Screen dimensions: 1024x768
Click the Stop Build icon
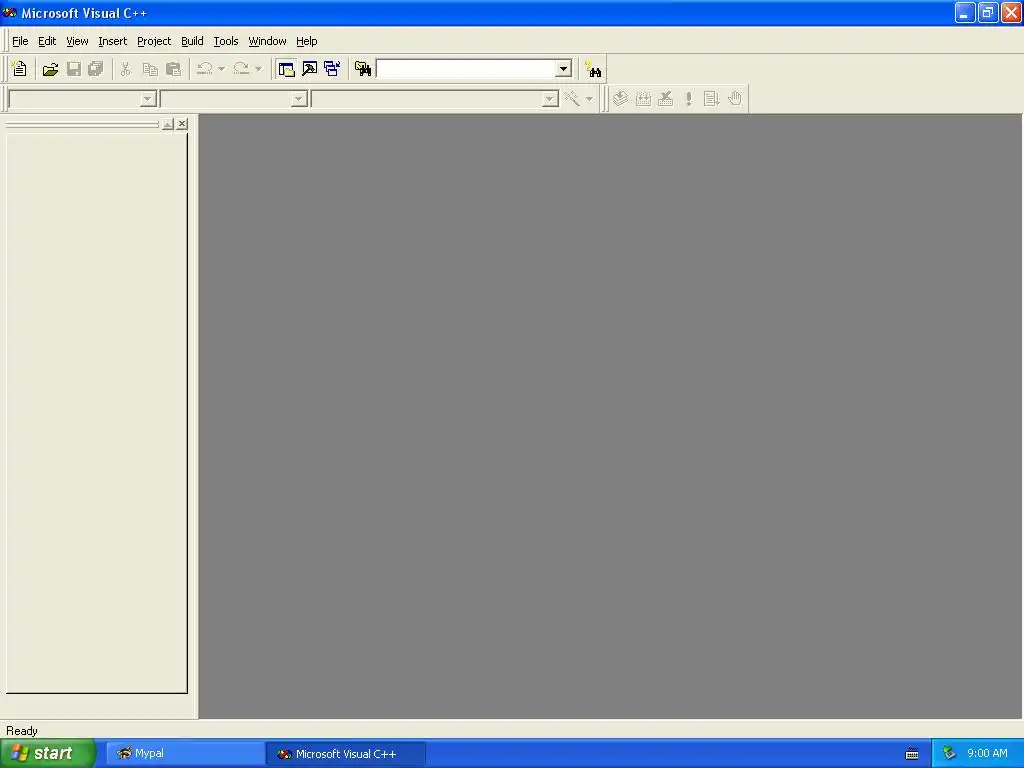[666, 99]
